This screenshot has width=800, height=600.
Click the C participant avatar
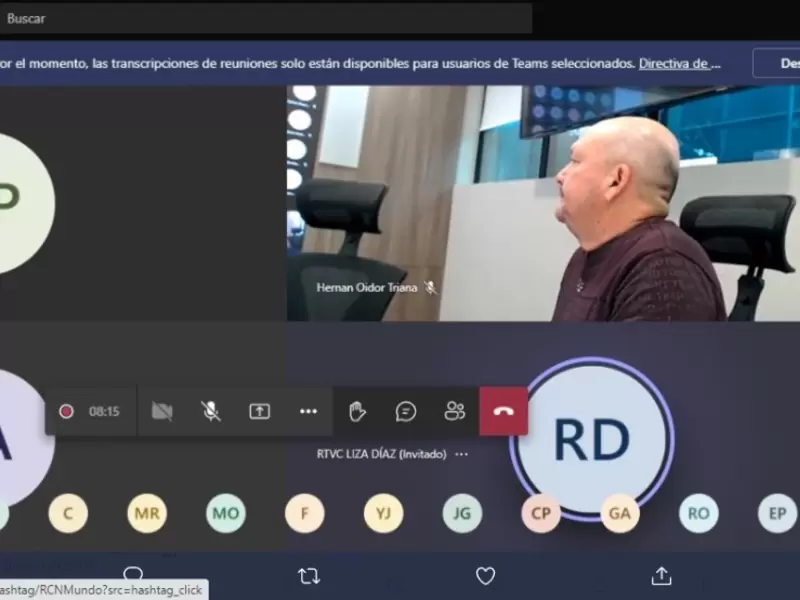[x=68, y=513]
